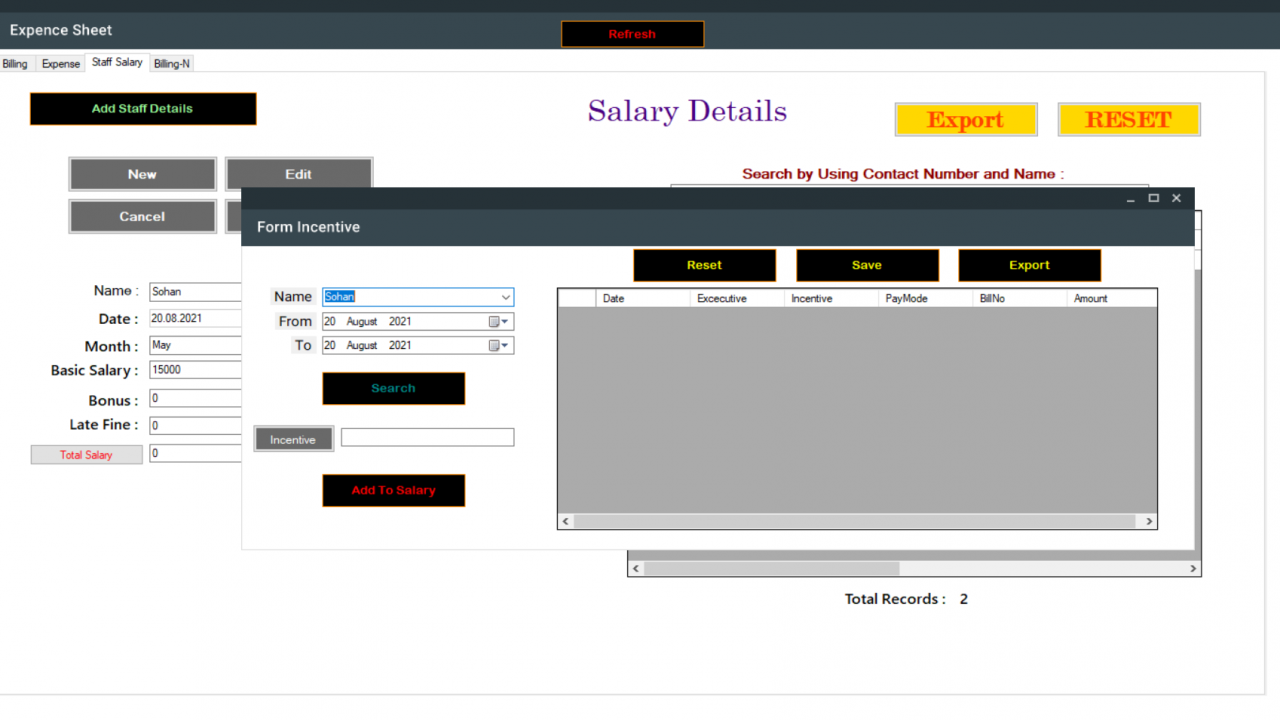
Task: Open the To date calendar picker
Action: coord(498,346)
